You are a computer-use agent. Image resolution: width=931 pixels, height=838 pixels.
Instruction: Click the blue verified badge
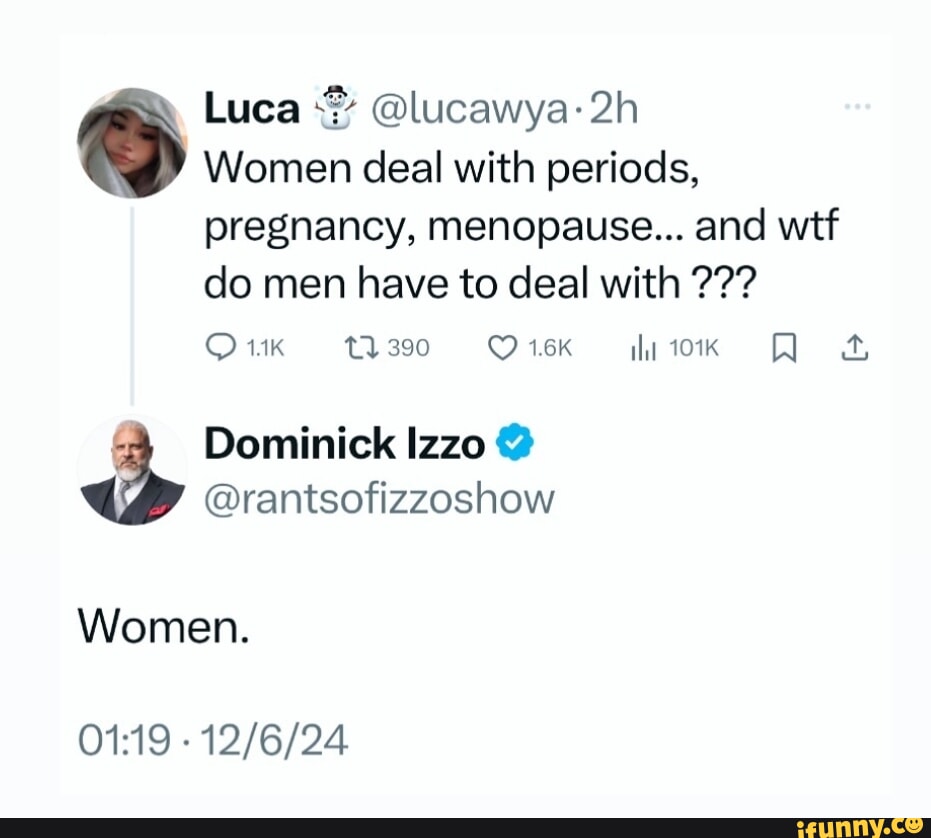[514, 442]
